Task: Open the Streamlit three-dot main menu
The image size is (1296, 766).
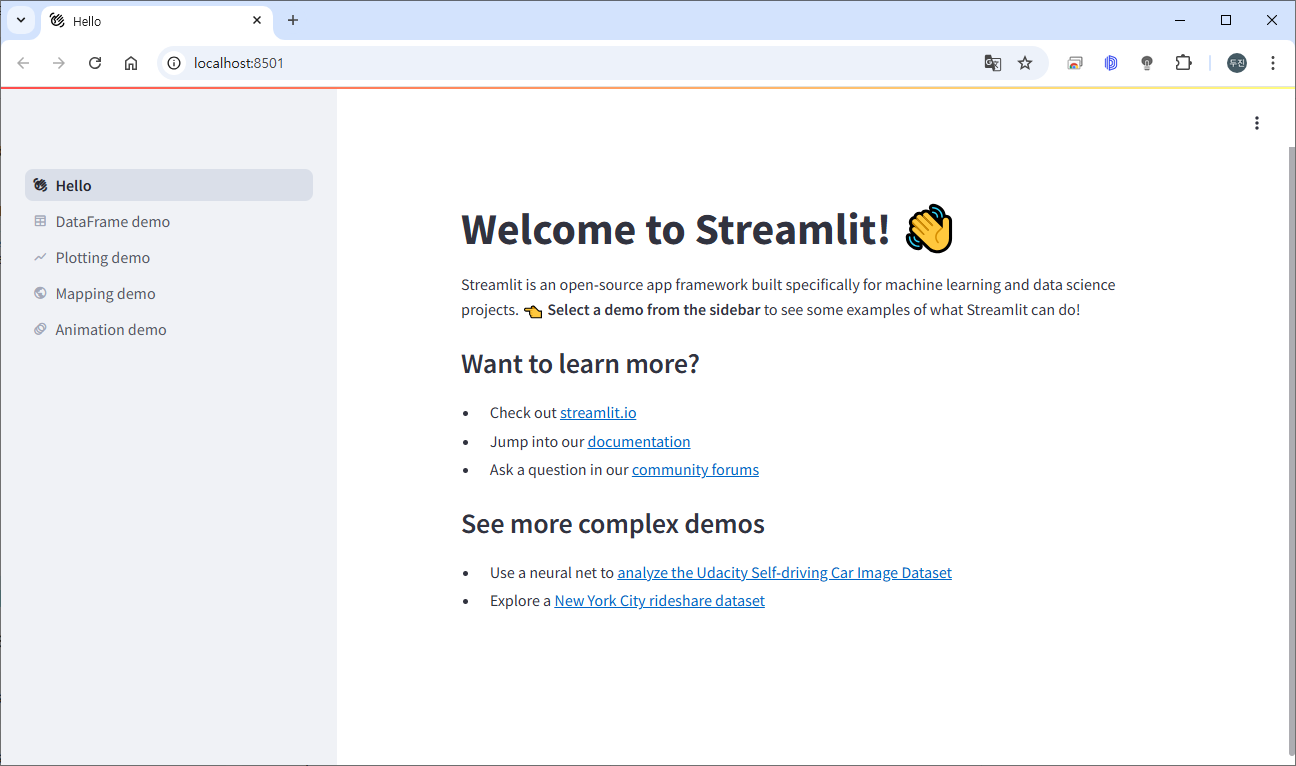Action: (1256, 123)
